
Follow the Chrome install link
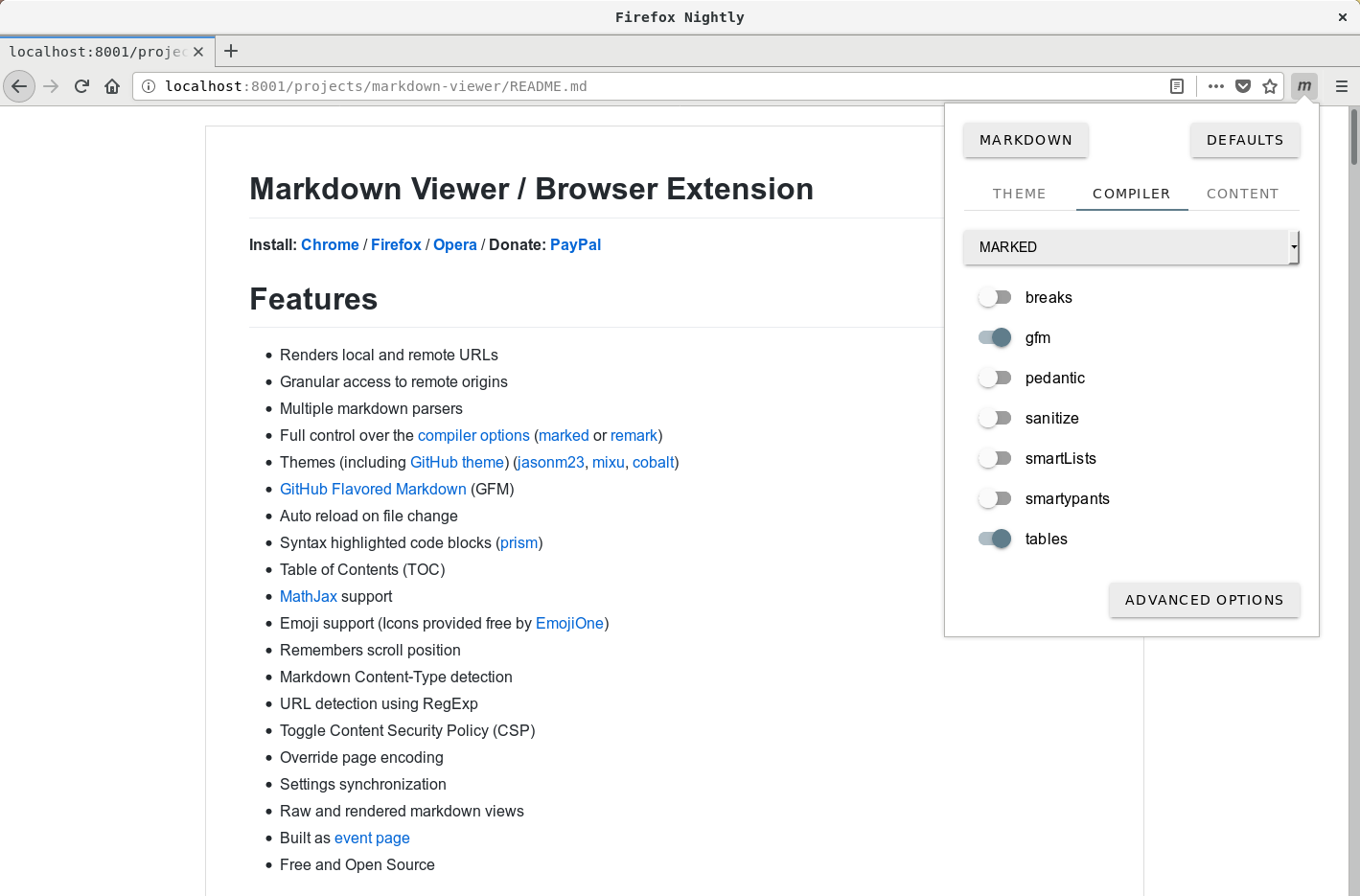330,244
